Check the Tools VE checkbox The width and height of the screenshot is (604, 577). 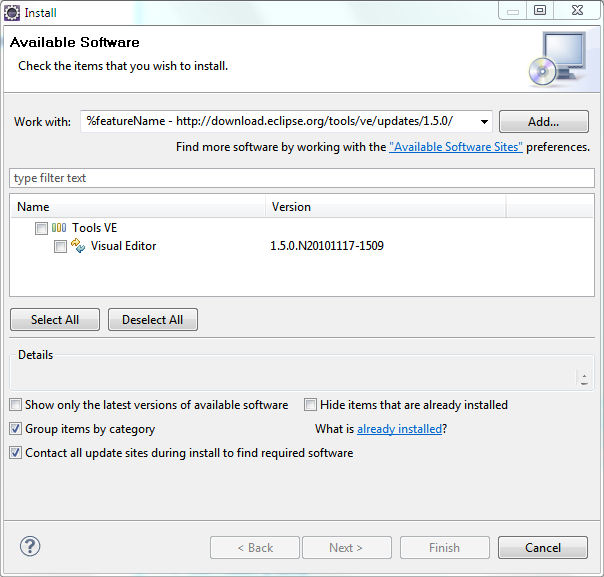(41, 228)
